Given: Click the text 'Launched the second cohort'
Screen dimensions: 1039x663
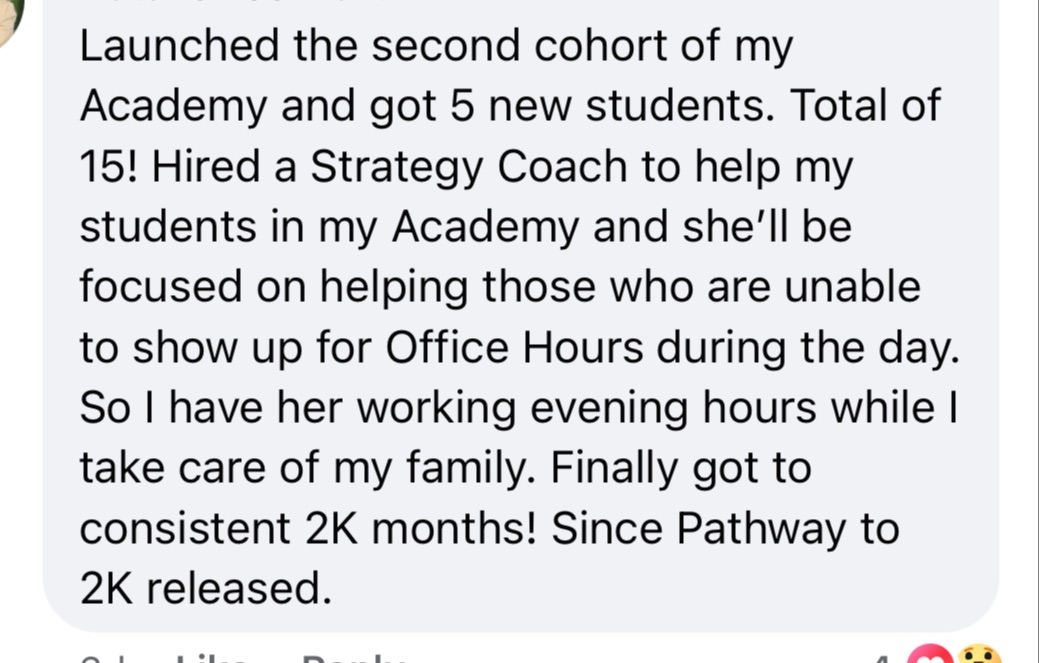Looking at the screenshot, I should point(300,46).
